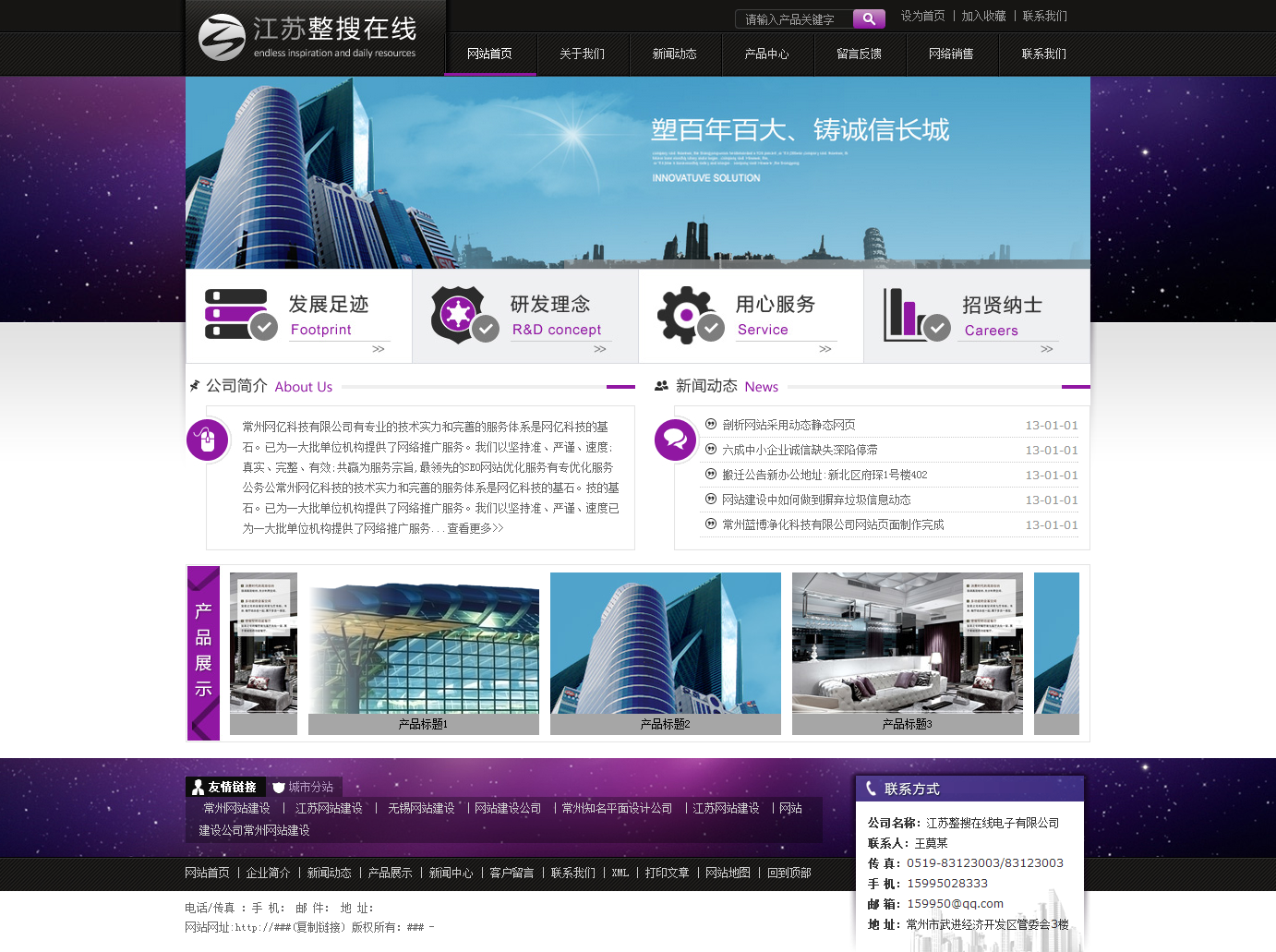Open the 关于我们 navigation menu item
Viewport: 1276px width, 952px height.
point(582,54)
